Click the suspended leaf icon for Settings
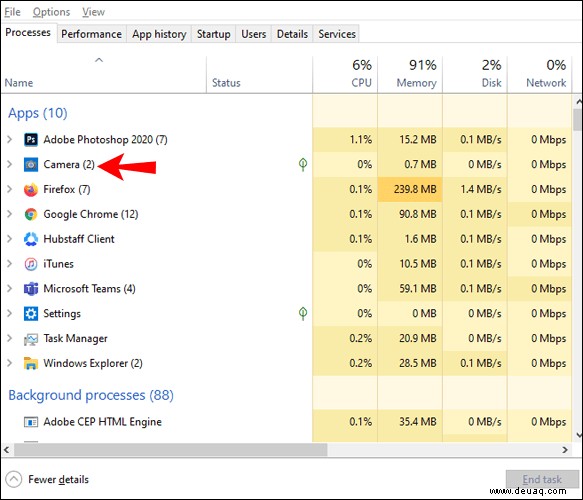This screenshot has height=500, width=583. pyautogui.click(x=303, y=313)
